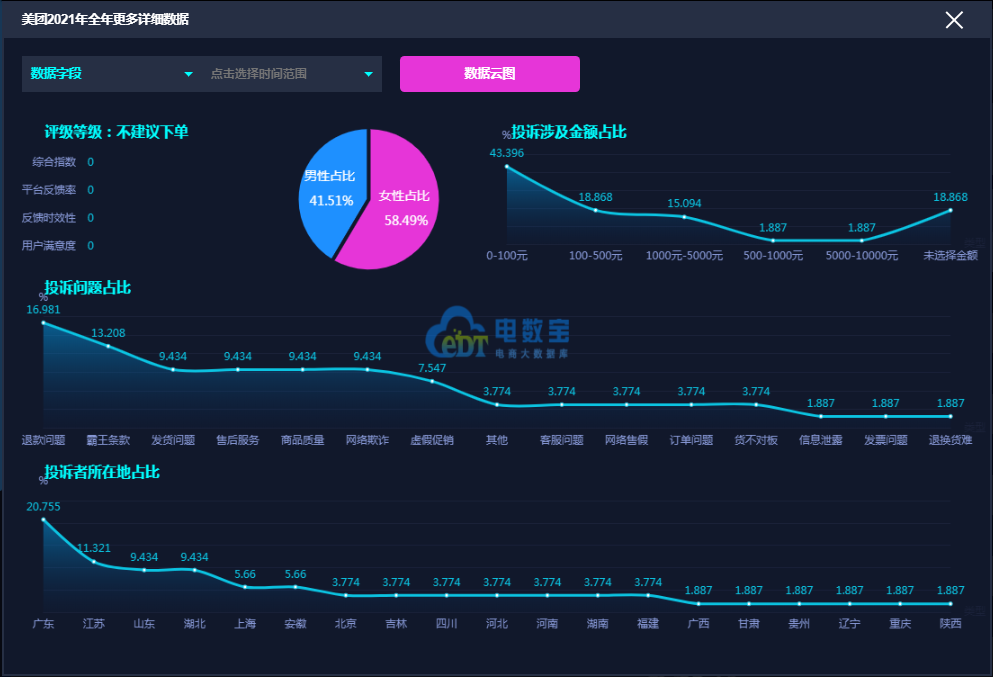Click the 上海 axis label
Viewport: 993px width, 677px height.
coord(245,624)
